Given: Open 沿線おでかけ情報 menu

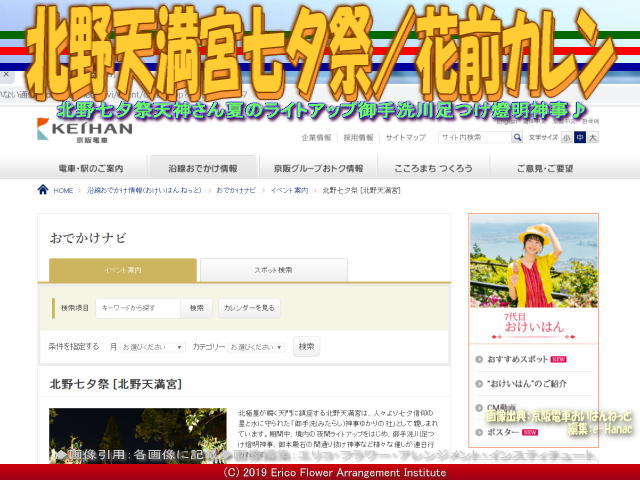Looking at the screenshot, I should pos(203,168).
